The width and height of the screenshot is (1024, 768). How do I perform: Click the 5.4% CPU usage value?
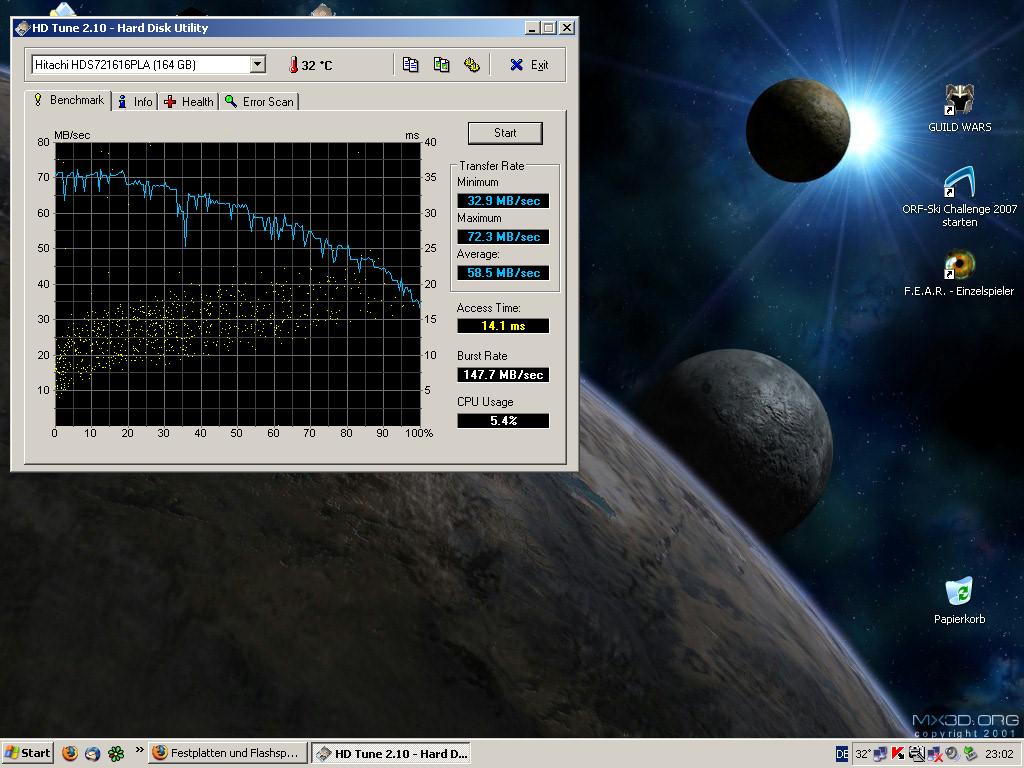(x=504, y=421)
